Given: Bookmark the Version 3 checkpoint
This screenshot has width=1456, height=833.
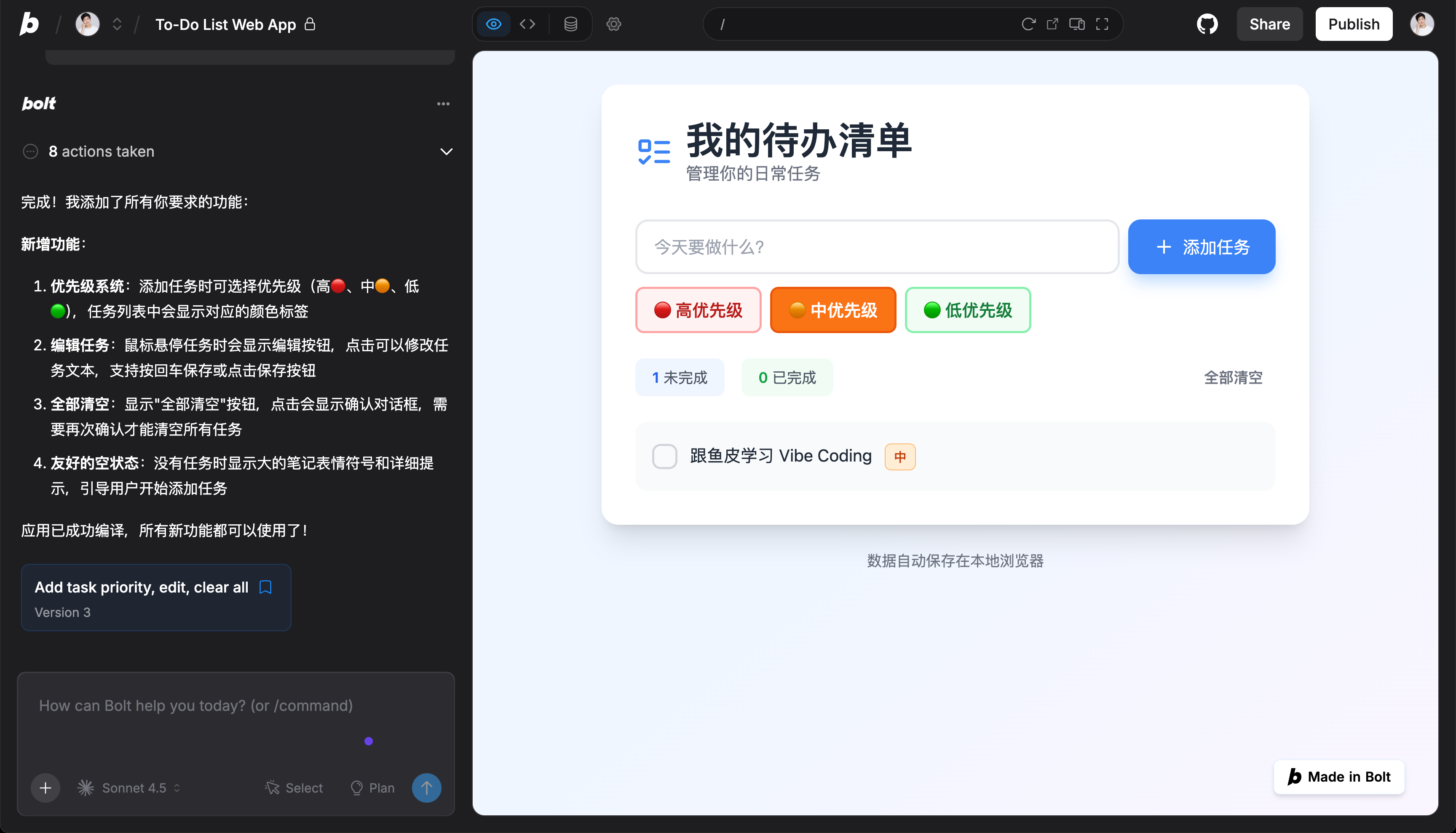Looking at the screenshot, I should [265, 587].
